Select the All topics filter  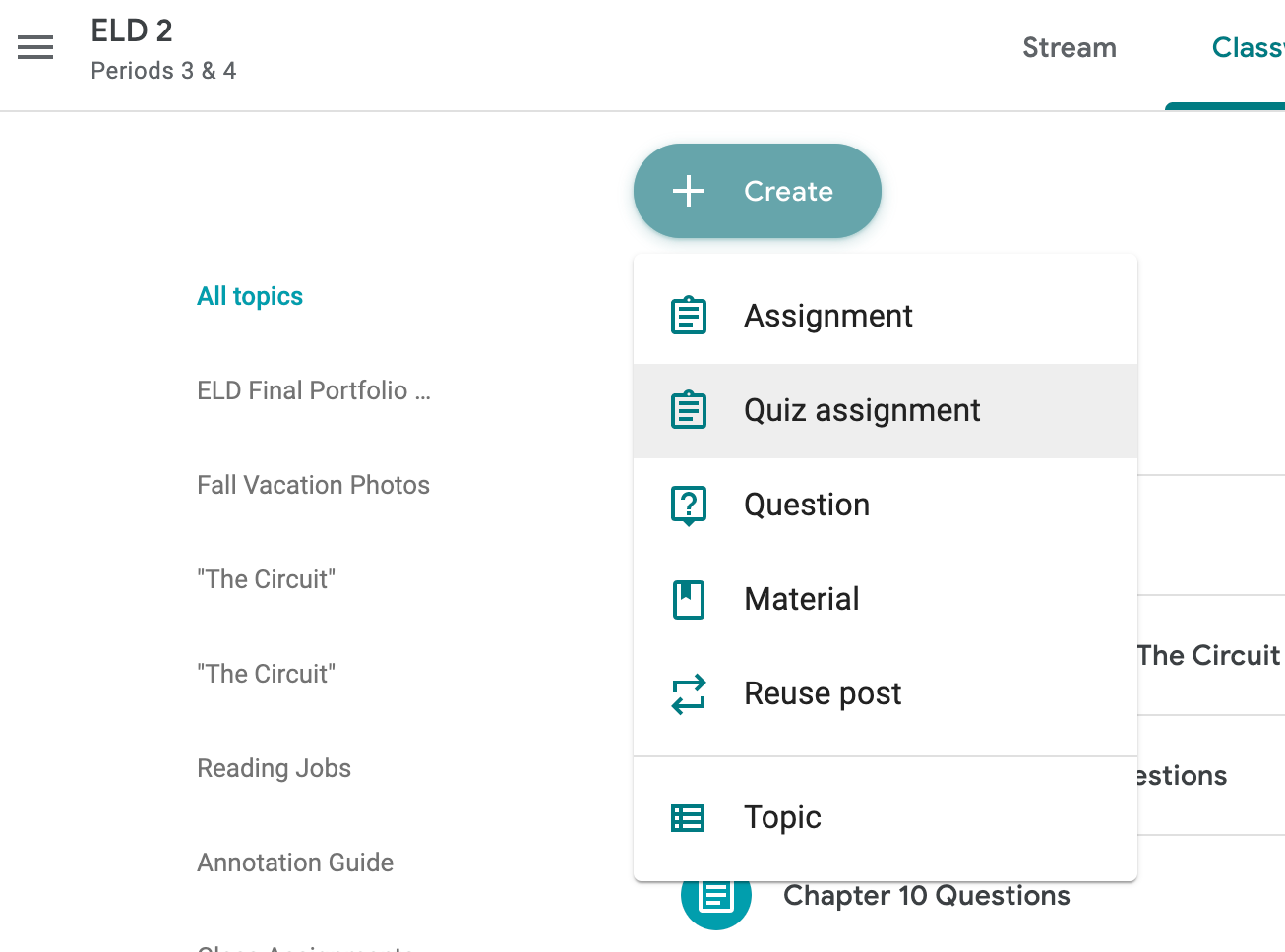point(250,295)
